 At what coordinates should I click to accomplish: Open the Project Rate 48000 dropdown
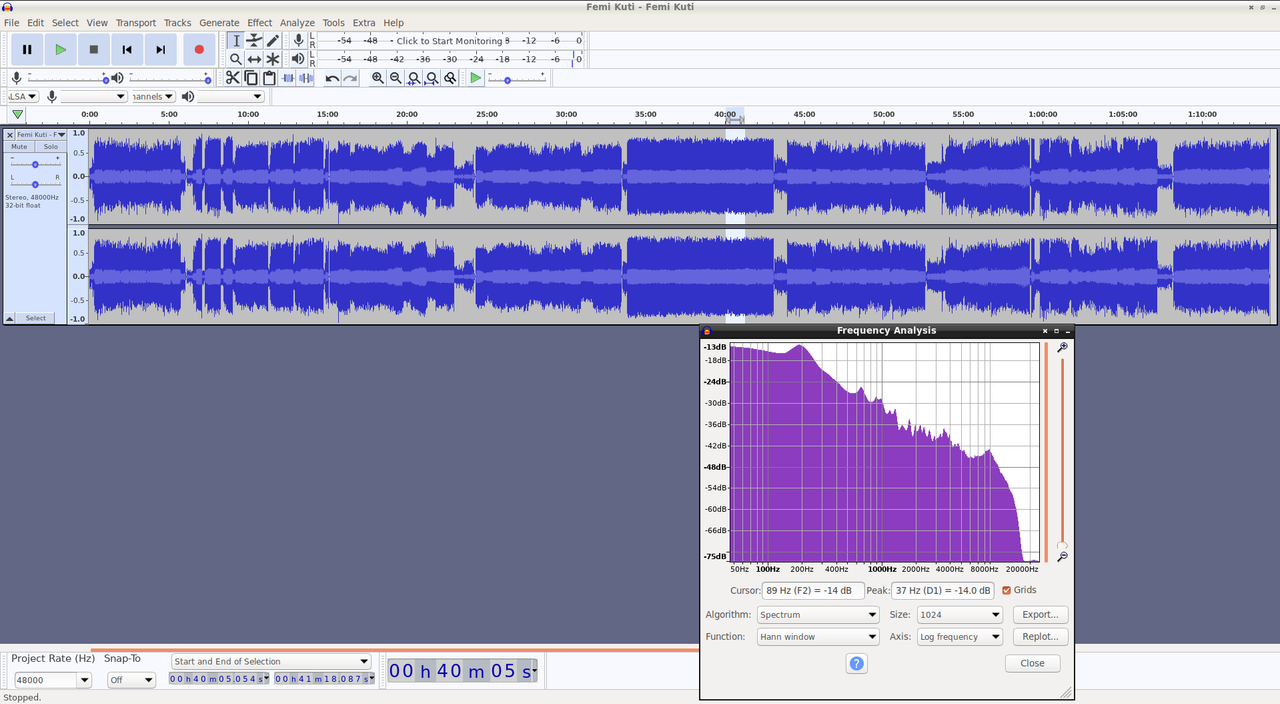click(51, 680)
